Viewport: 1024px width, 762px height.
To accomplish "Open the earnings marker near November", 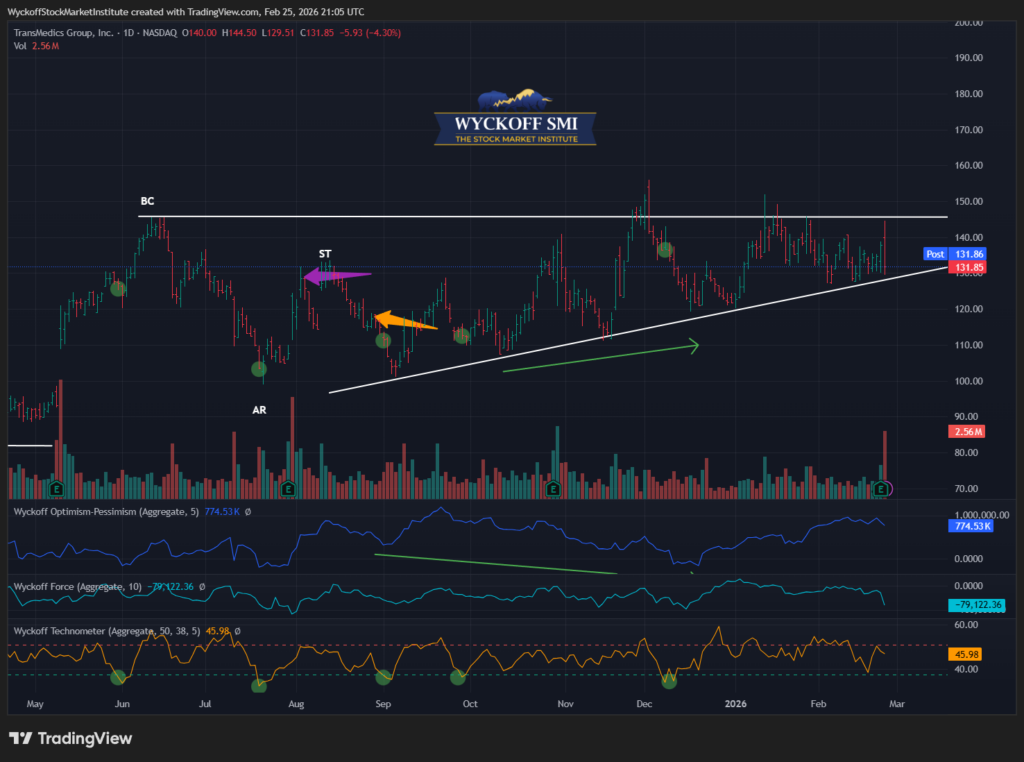I will click(553, 489).
